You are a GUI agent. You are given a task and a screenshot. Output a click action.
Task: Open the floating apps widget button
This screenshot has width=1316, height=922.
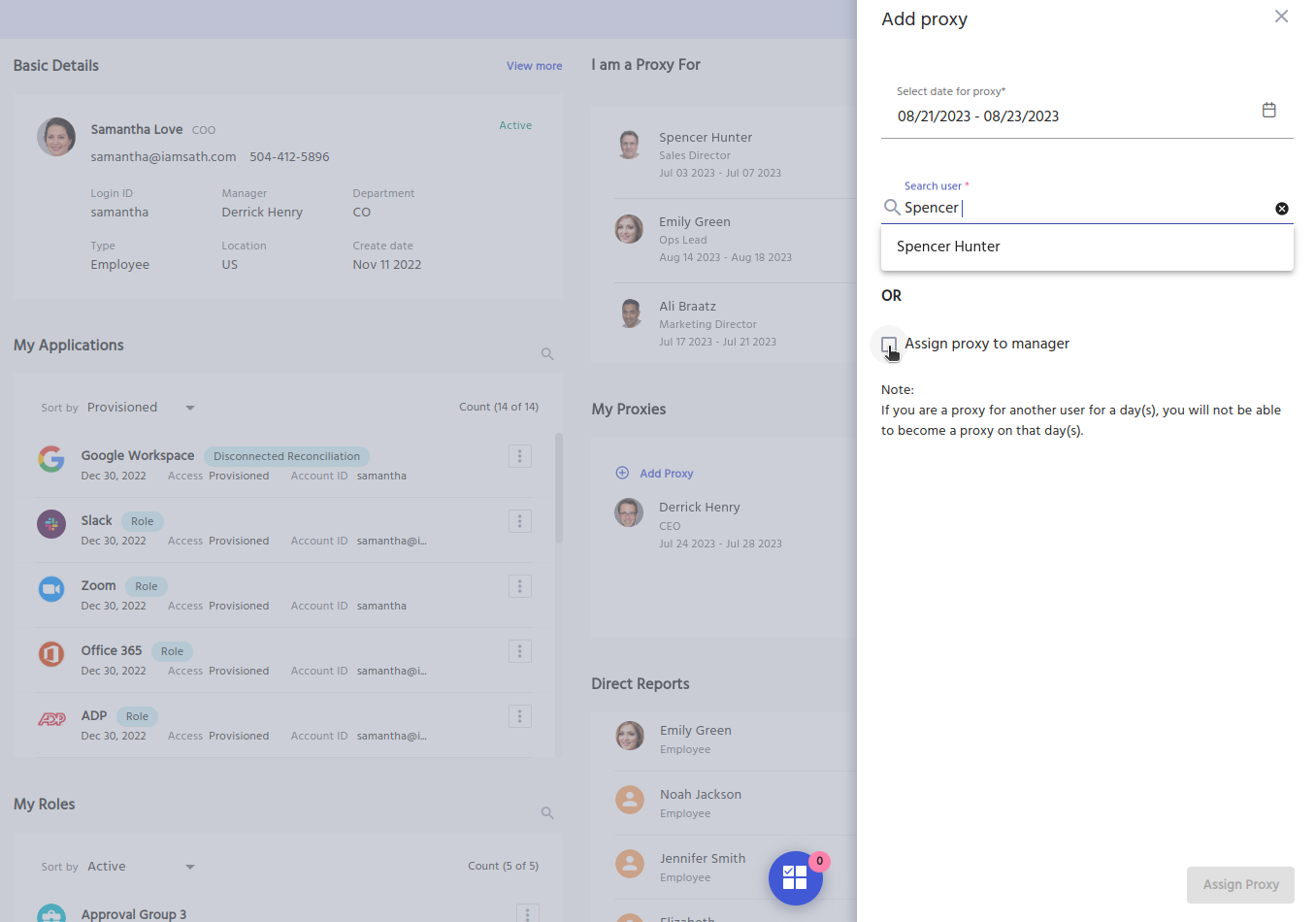point(796,877)
